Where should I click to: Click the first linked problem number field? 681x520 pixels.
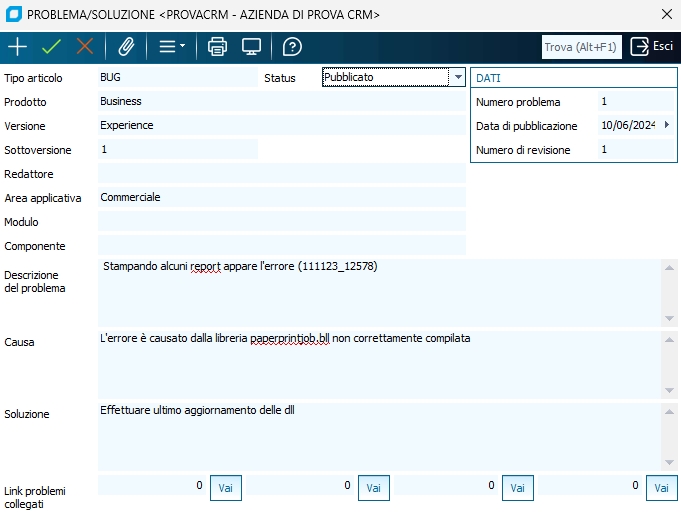152,485
